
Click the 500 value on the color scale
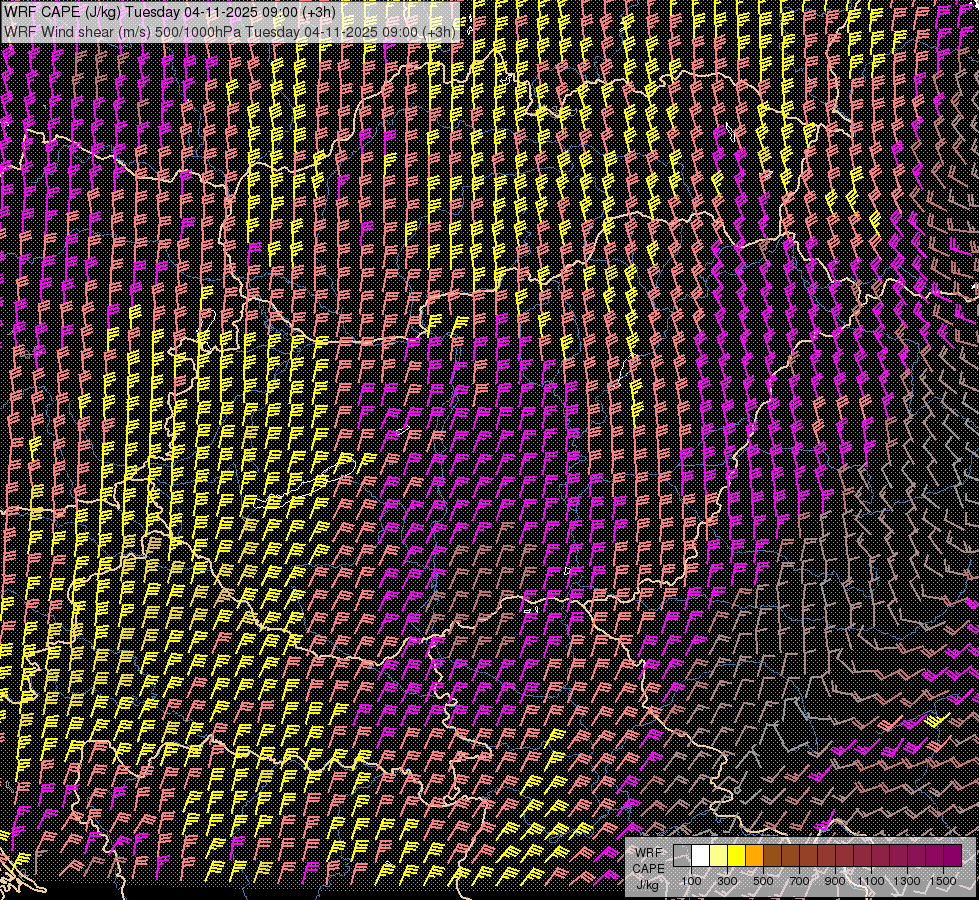(763, 881)
